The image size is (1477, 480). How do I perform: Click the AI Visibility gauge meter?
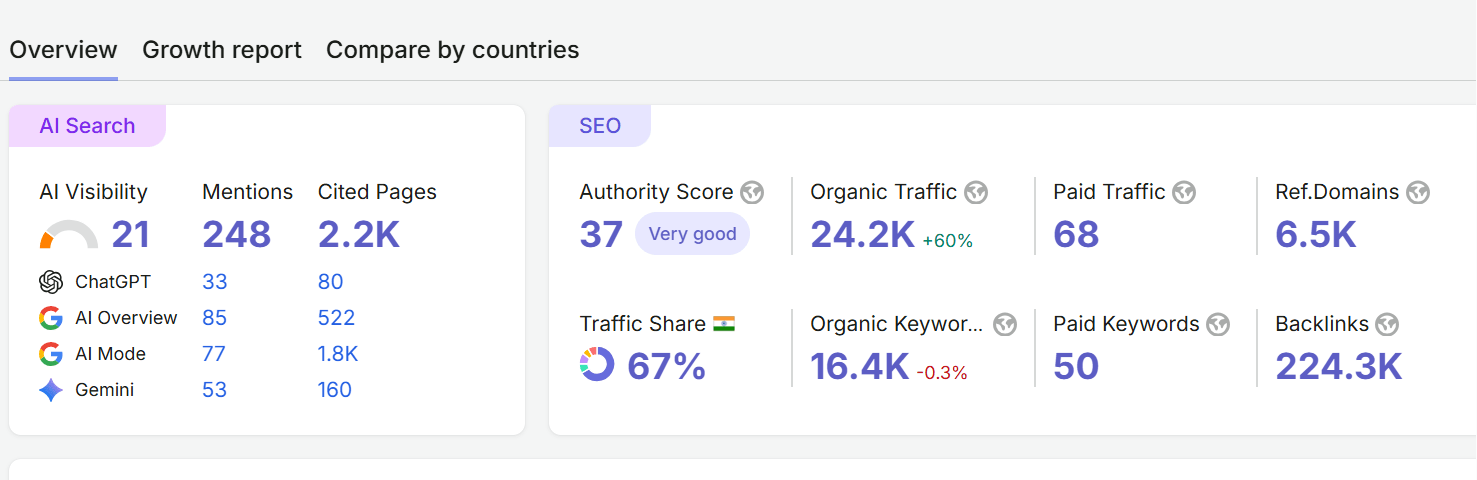[68, 235]
